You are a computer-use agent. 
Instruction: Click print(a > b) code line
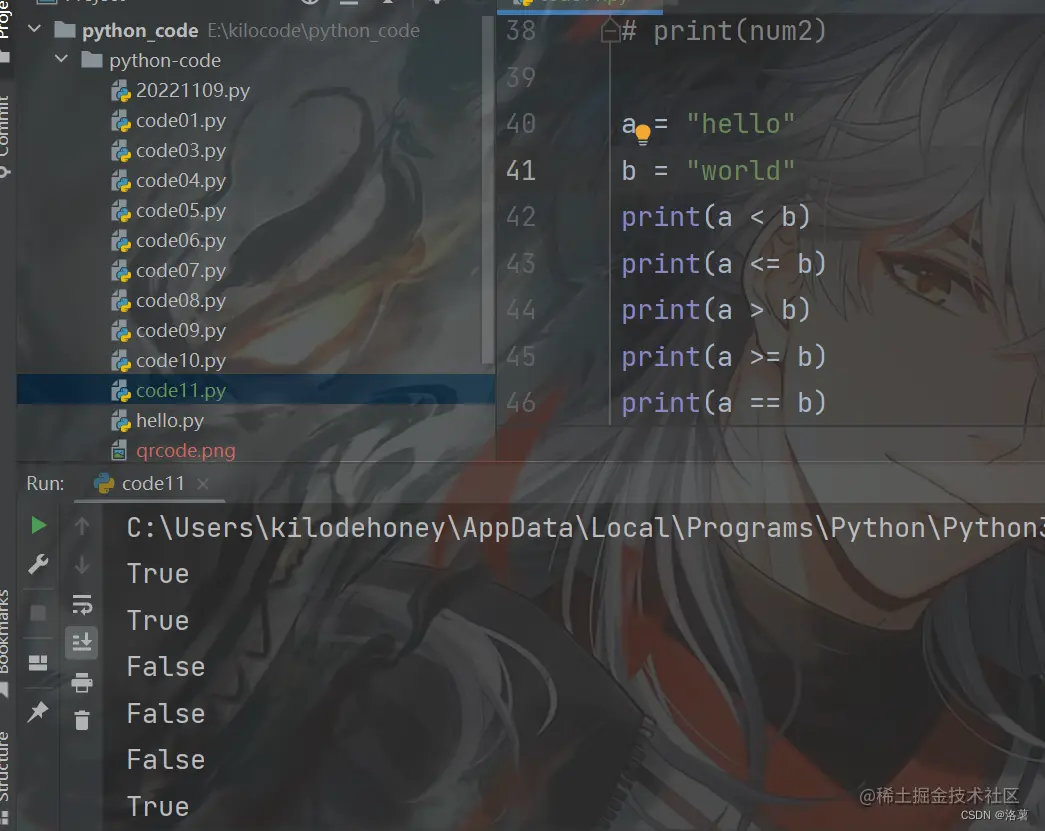716,311
